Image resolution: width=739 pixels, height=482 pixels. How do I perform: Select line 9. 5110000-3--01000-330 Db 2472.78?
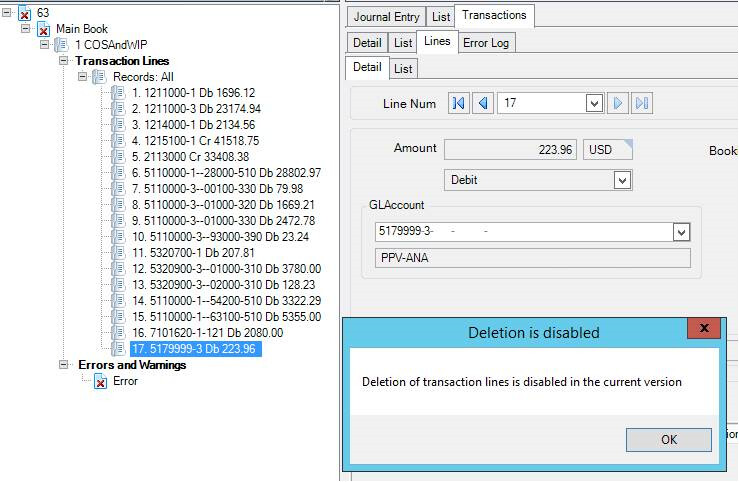[x=223, y=221]
